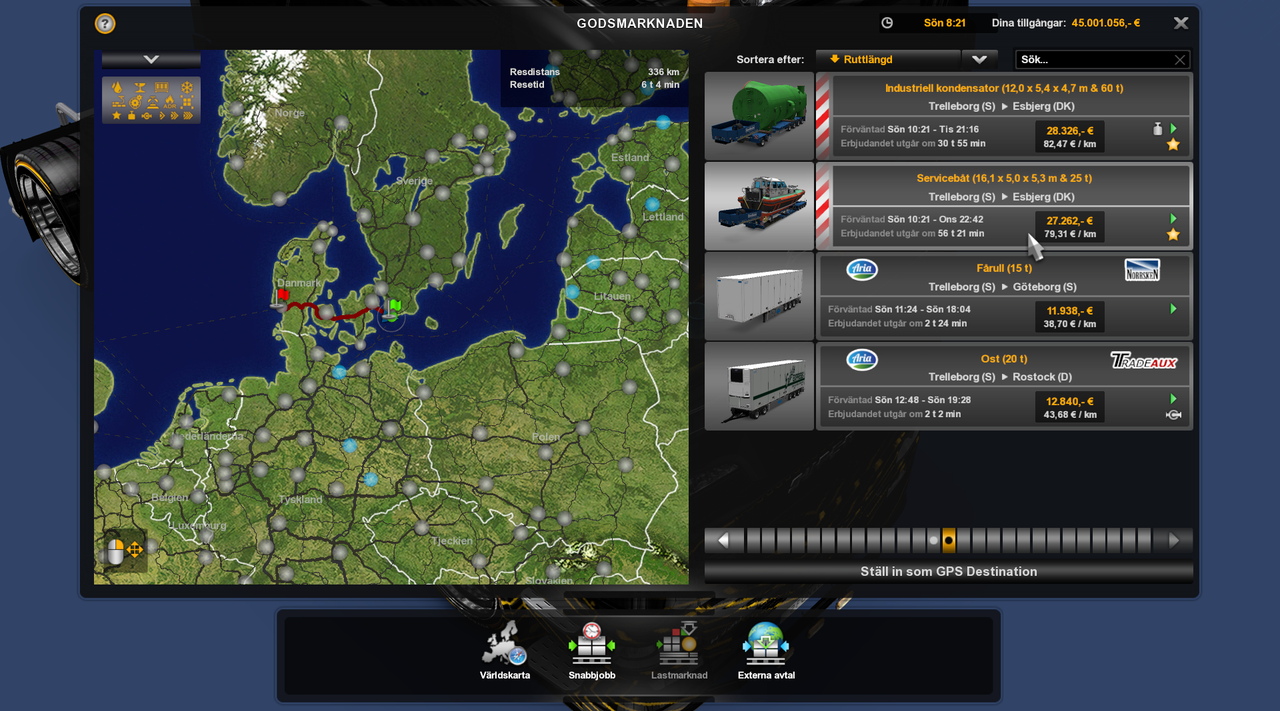Image resolution: width=1280 pixels, height=711 pixels.
Task: Click the Arla logo on Ost job
Action: click(862, 359)
